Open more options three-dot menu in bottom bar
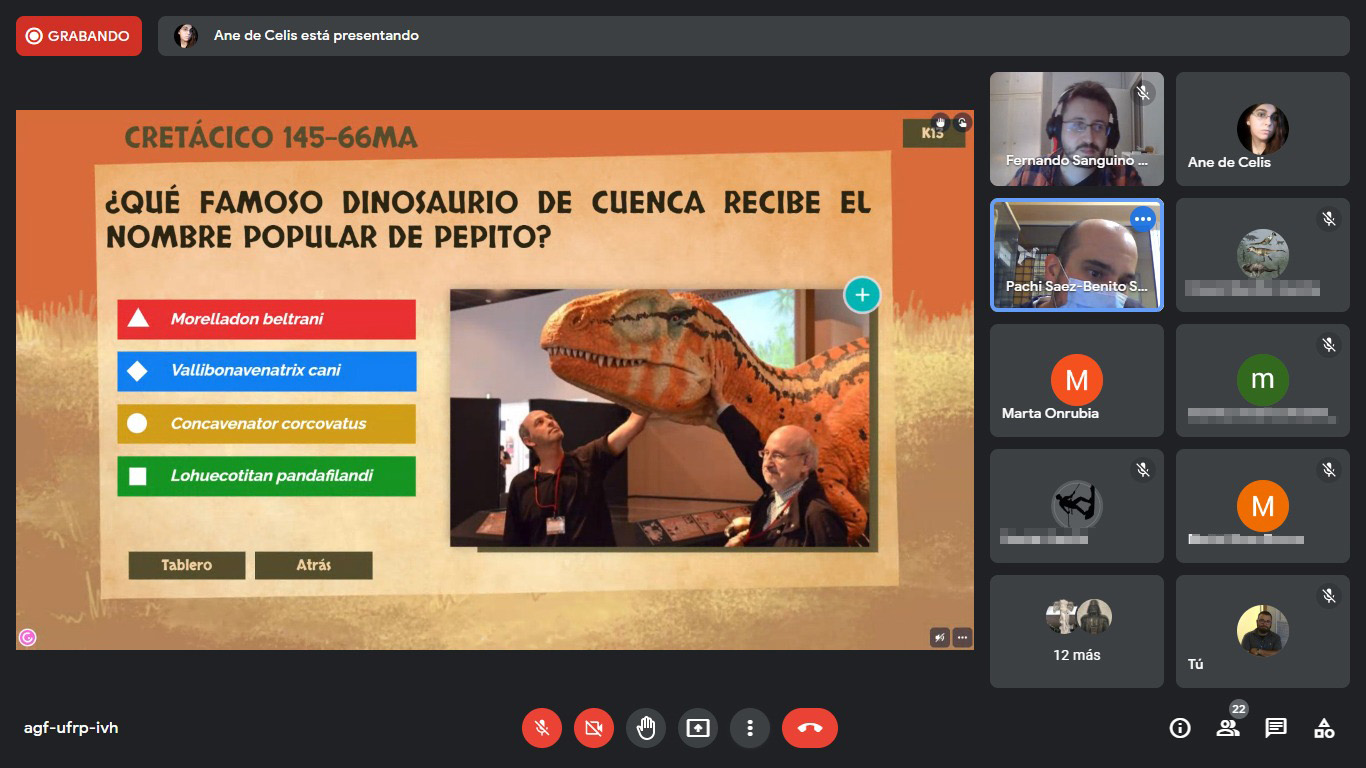This screenshot has height=768, width=1366. coord(750,728)
